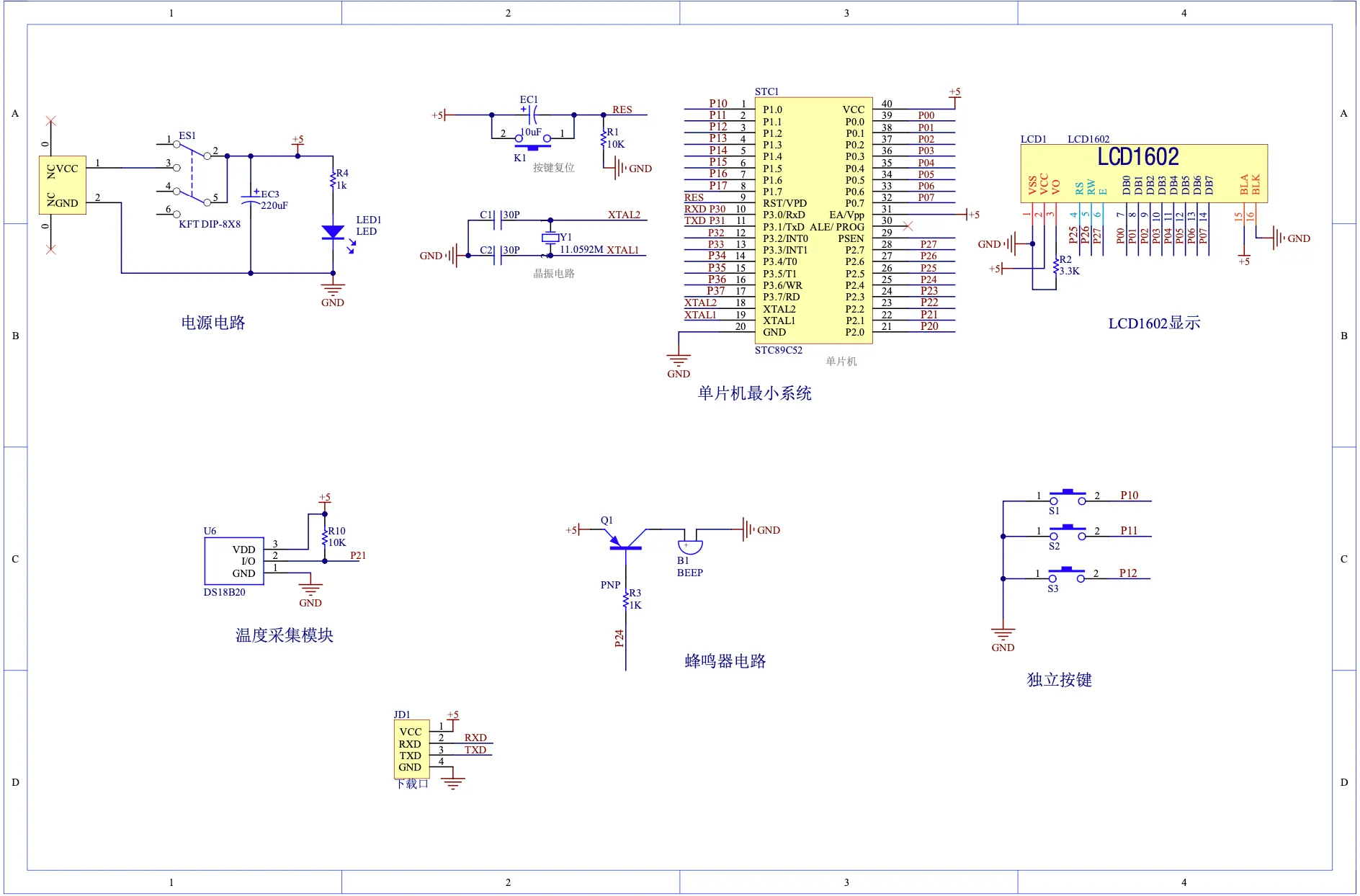The image size is (1360, 896).
Task: Click the 11.0592M crystal frequency value
Action: 582,249
